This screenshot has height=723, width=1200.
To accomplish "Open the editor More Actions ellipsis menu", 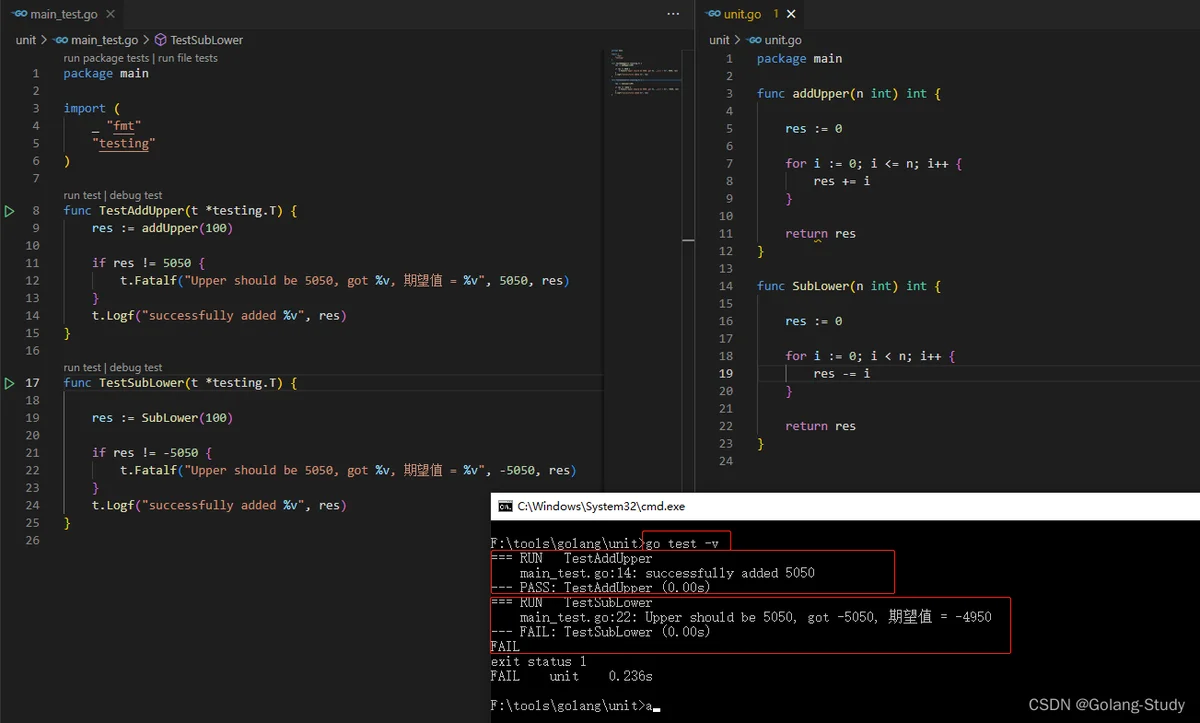I will (673, 14).
